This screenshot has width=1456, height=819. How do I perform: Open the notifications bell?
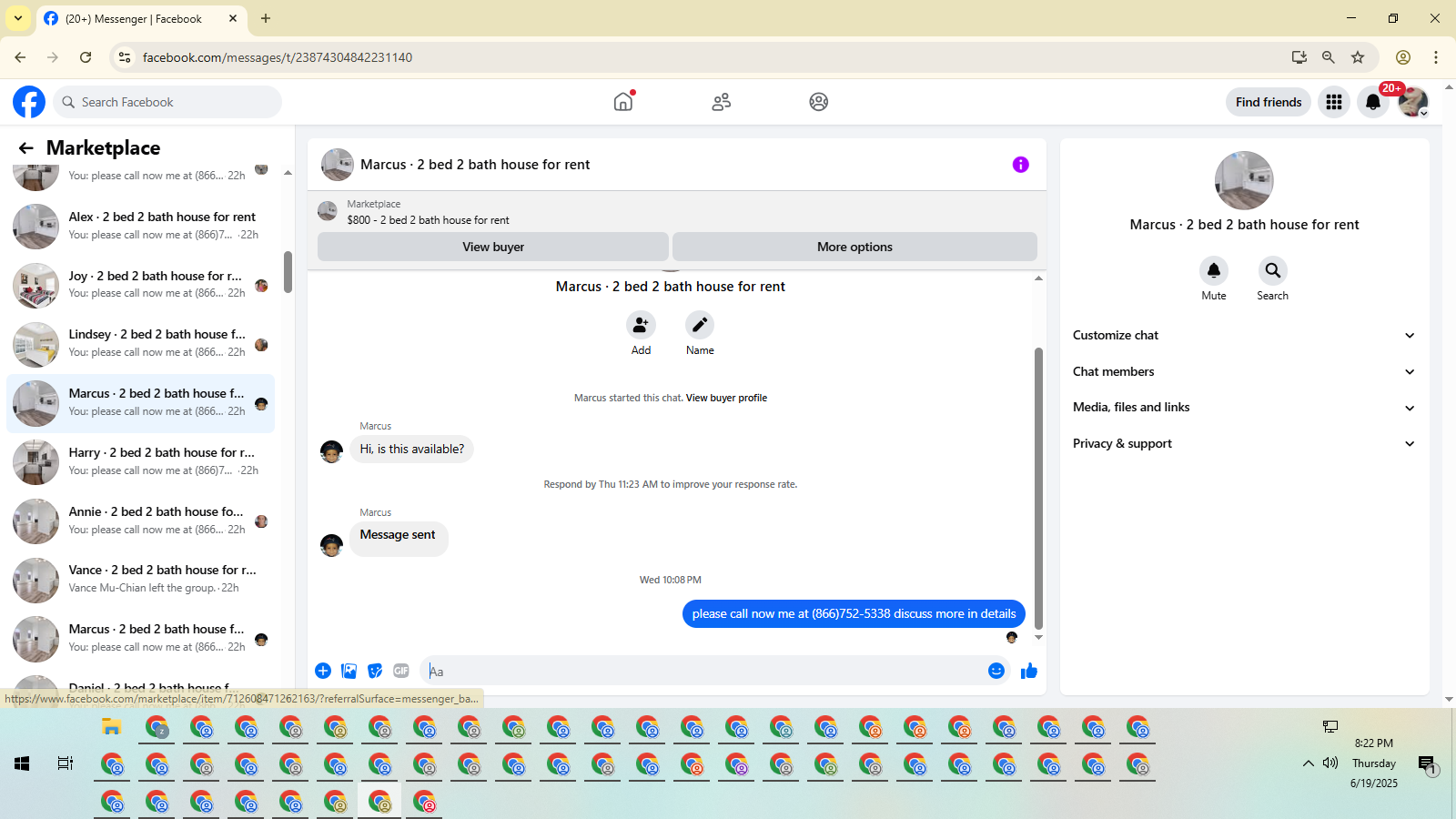[x=1373, y=102]
